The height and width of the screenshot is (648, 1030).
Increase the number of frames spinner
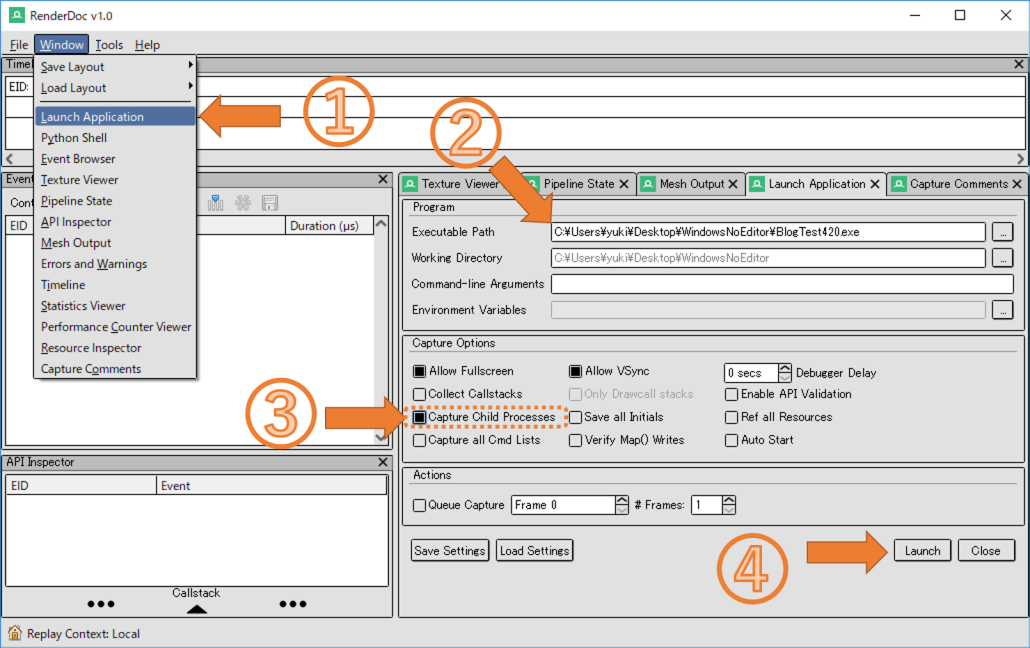pos(728,500)
